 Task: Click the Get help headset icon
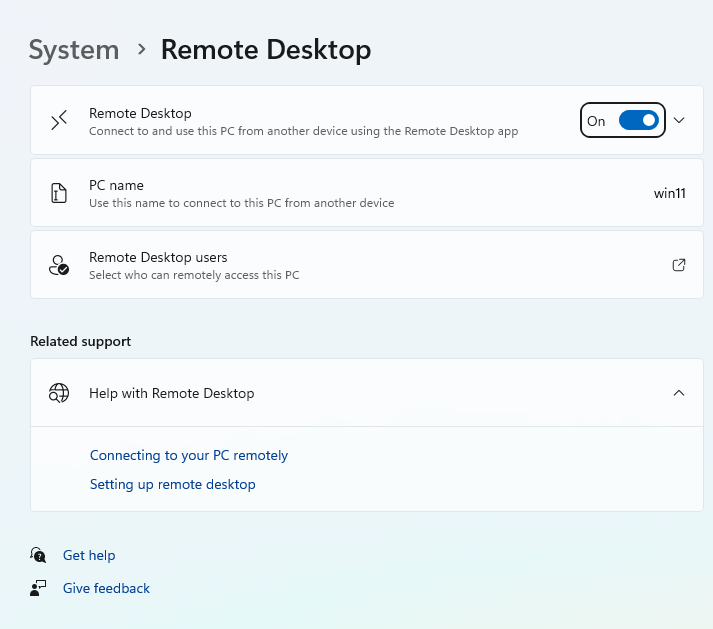click(38, 555)
